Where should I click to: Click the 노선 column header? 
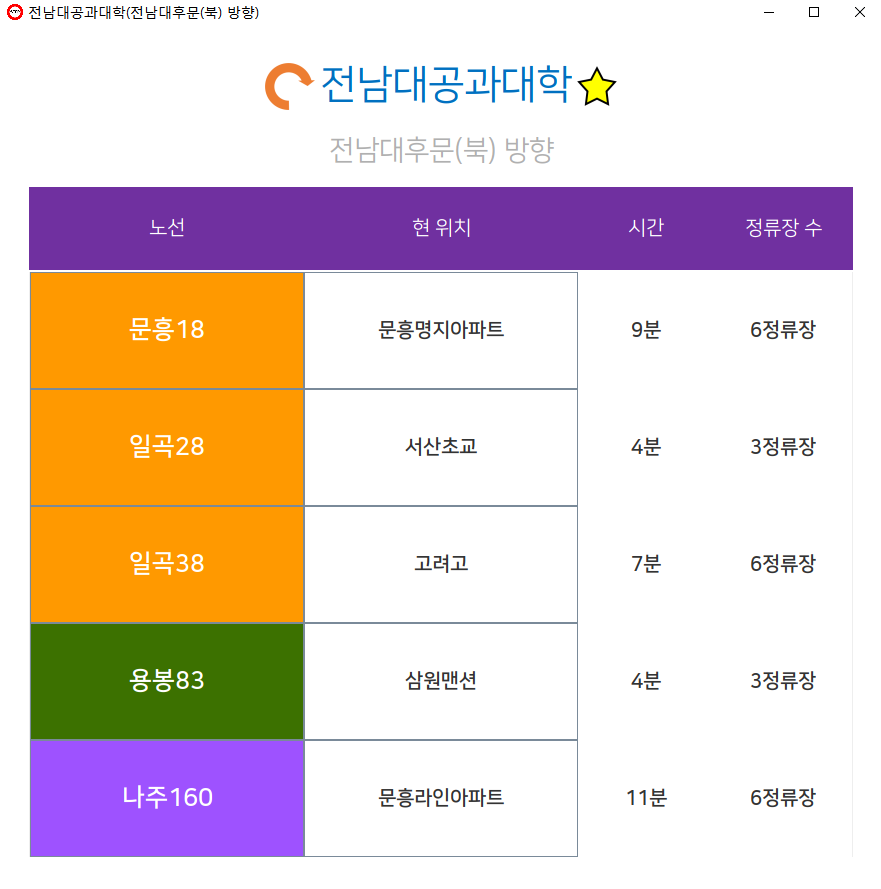(167, 227)
